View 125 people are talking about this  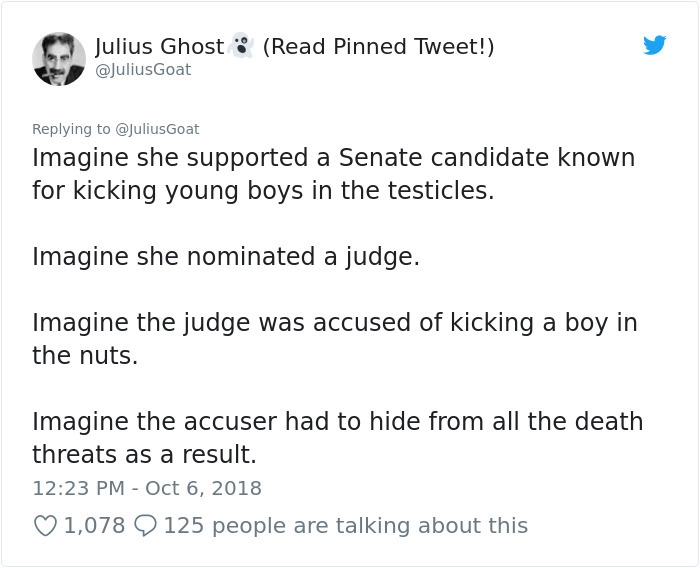pyautogui.click(x=345, y=525)
